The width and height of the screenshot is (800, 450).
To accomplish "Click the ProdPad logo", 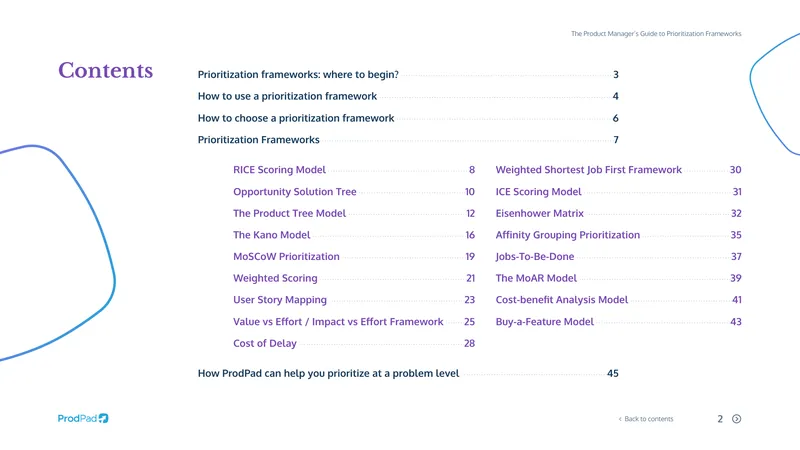I will pyautogui.click(x=83, y=418).
